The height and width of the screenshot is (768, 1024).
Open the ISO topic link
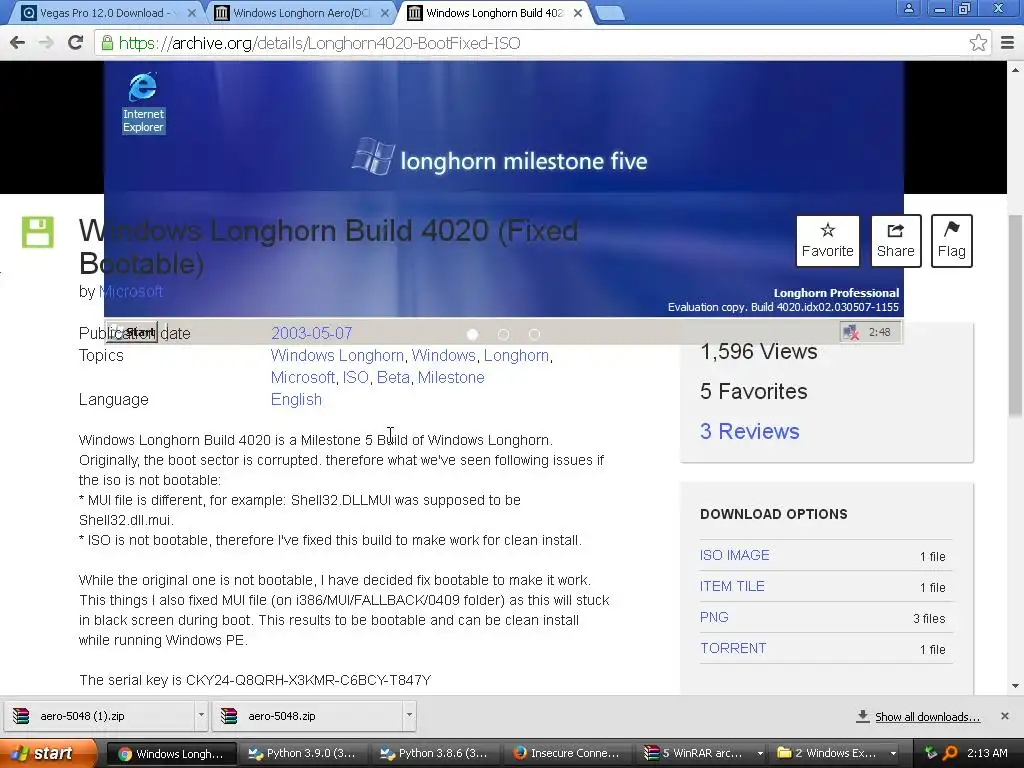tap(355, 377)
